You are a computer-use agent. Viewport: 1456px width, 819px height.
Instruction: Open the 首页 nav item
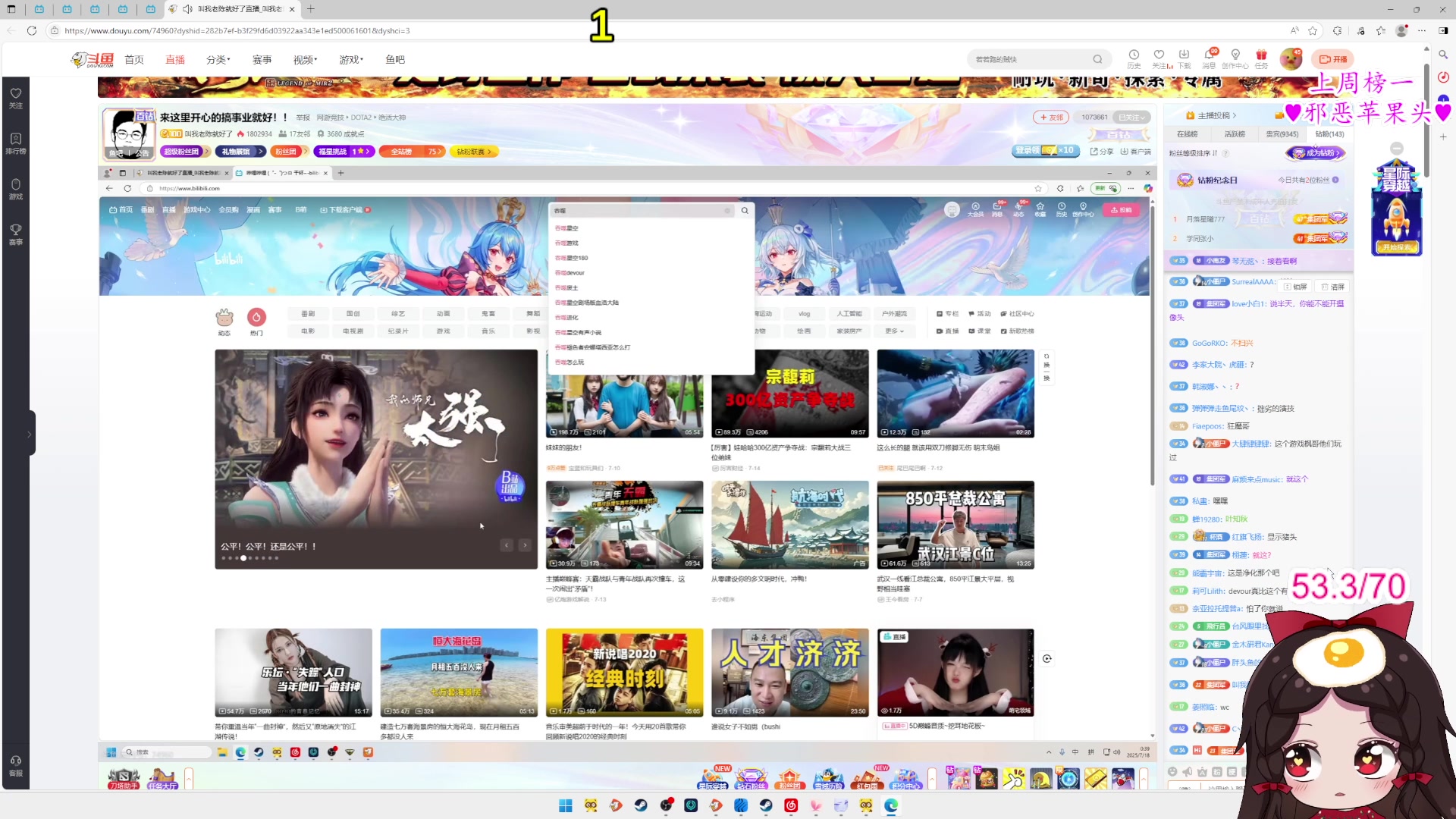click(134, 59)
